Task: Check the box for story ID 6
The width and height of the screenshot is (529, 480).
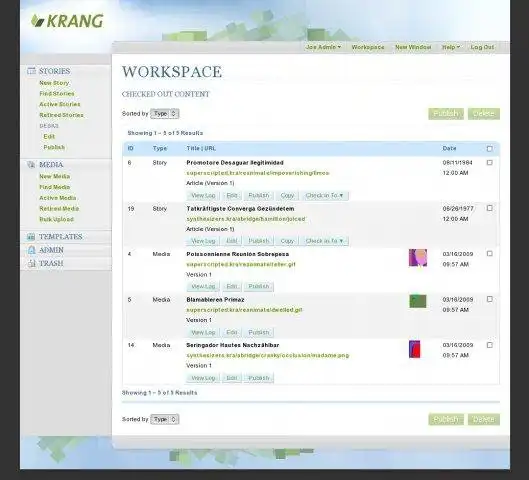Action: (490, 163)
